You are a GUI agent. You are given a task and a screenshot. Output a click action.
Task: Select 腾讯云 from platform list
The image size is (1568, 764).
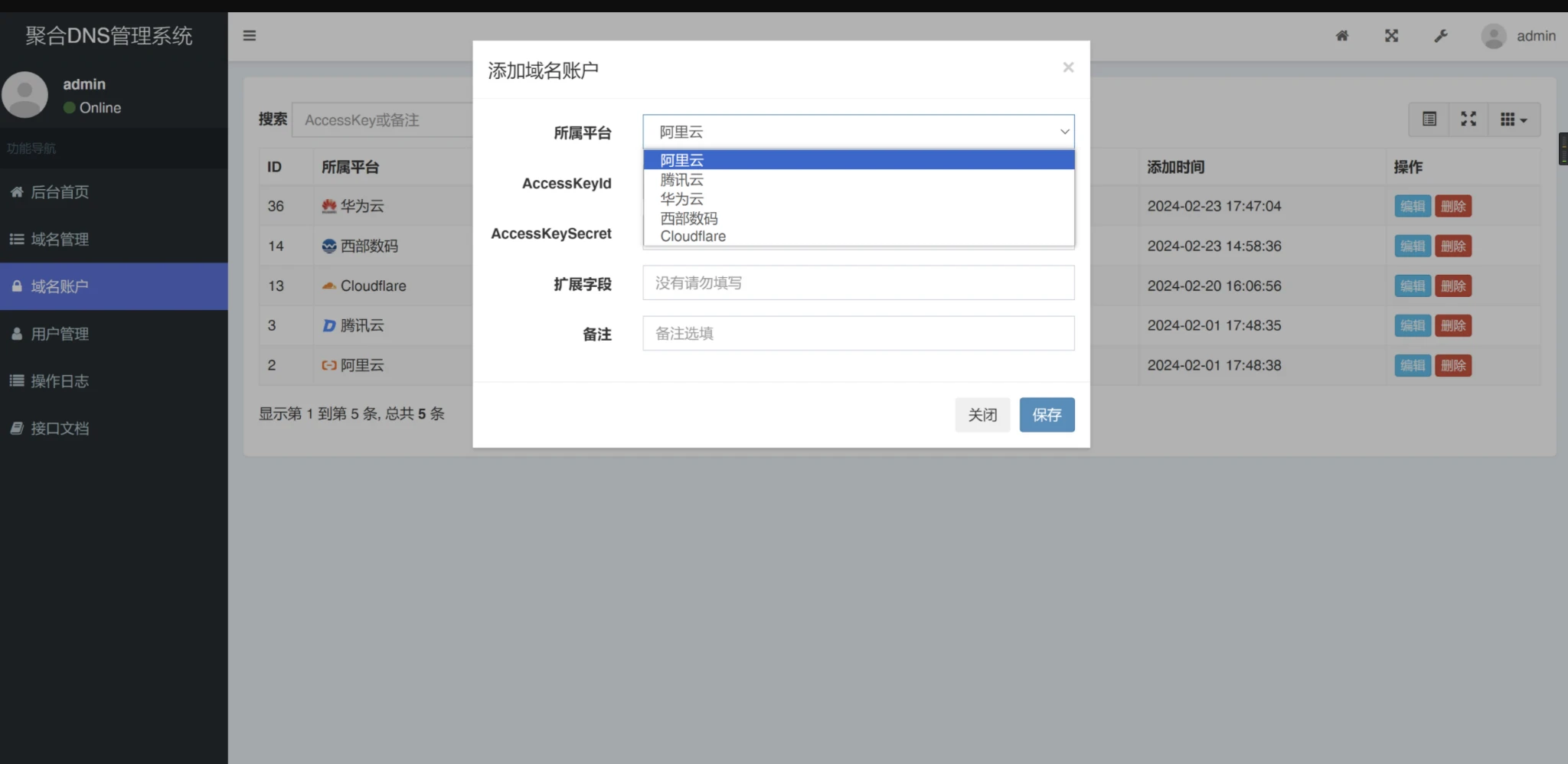(x=681, y=180)
